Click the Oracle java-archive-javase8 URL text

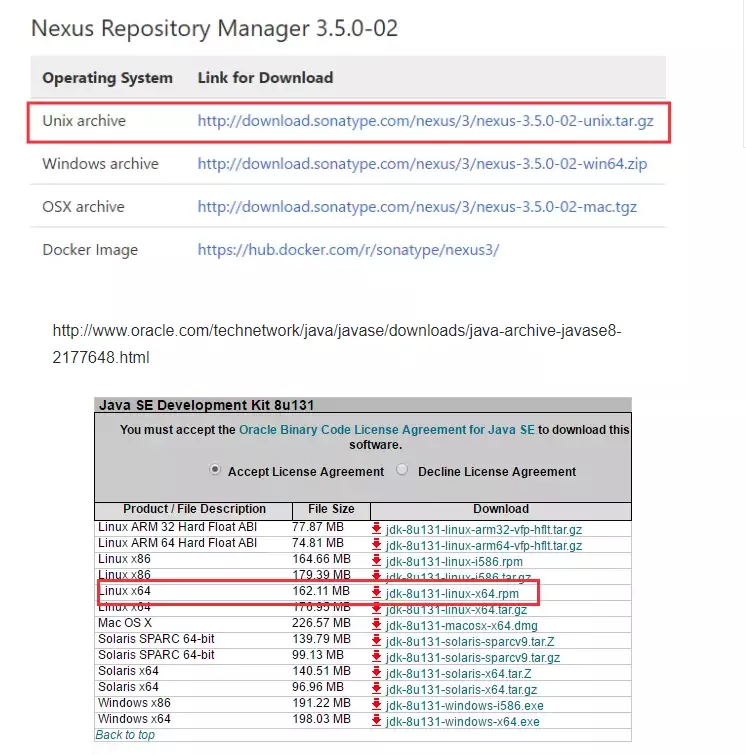[337, 344]
